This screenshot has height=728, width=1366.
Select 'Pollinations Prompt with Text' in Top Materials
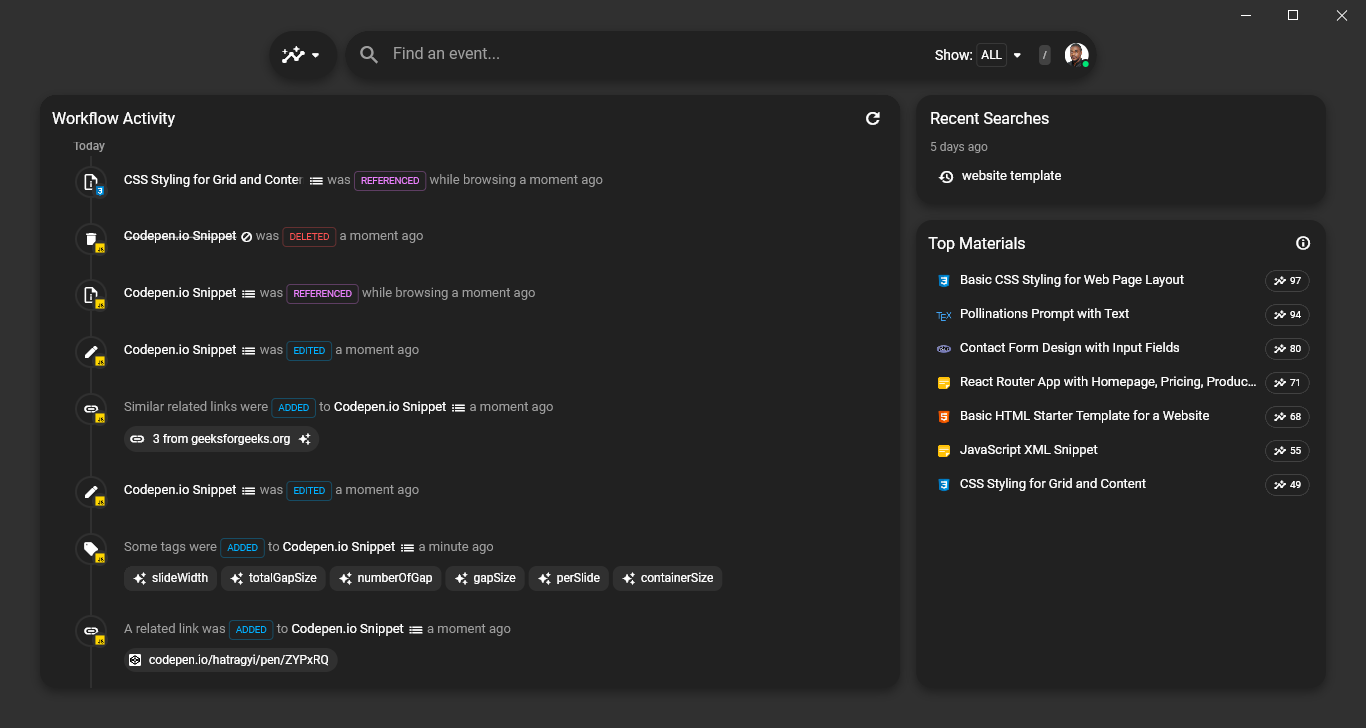click(x=1044, y=314)
